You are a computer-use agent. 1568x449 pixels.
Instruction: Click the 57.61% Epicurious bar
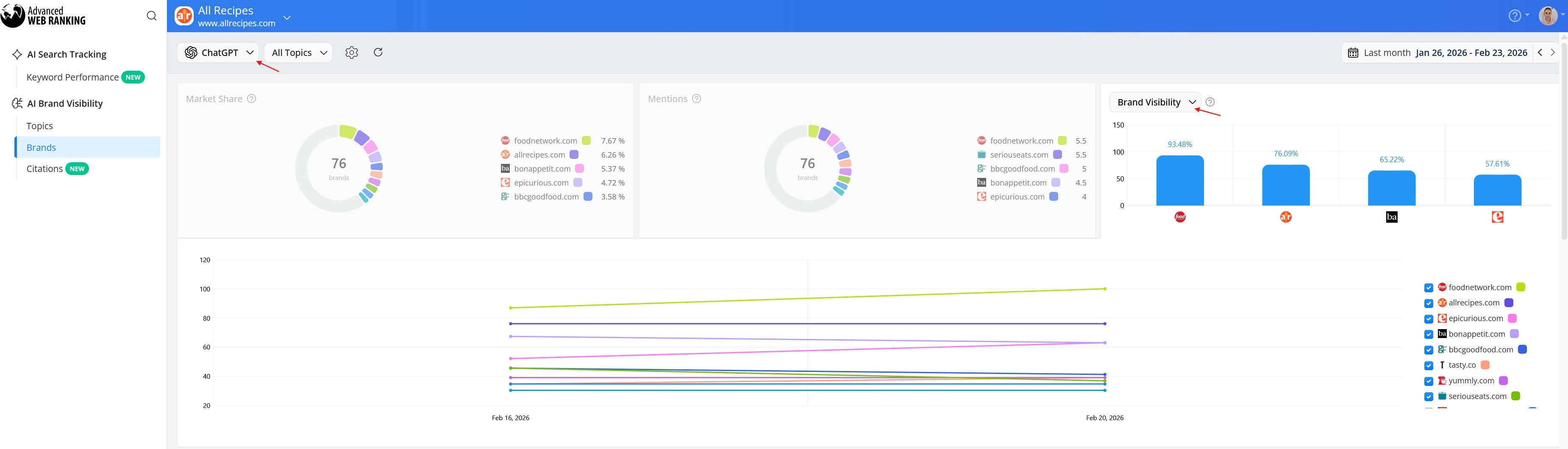[1497, 191]
